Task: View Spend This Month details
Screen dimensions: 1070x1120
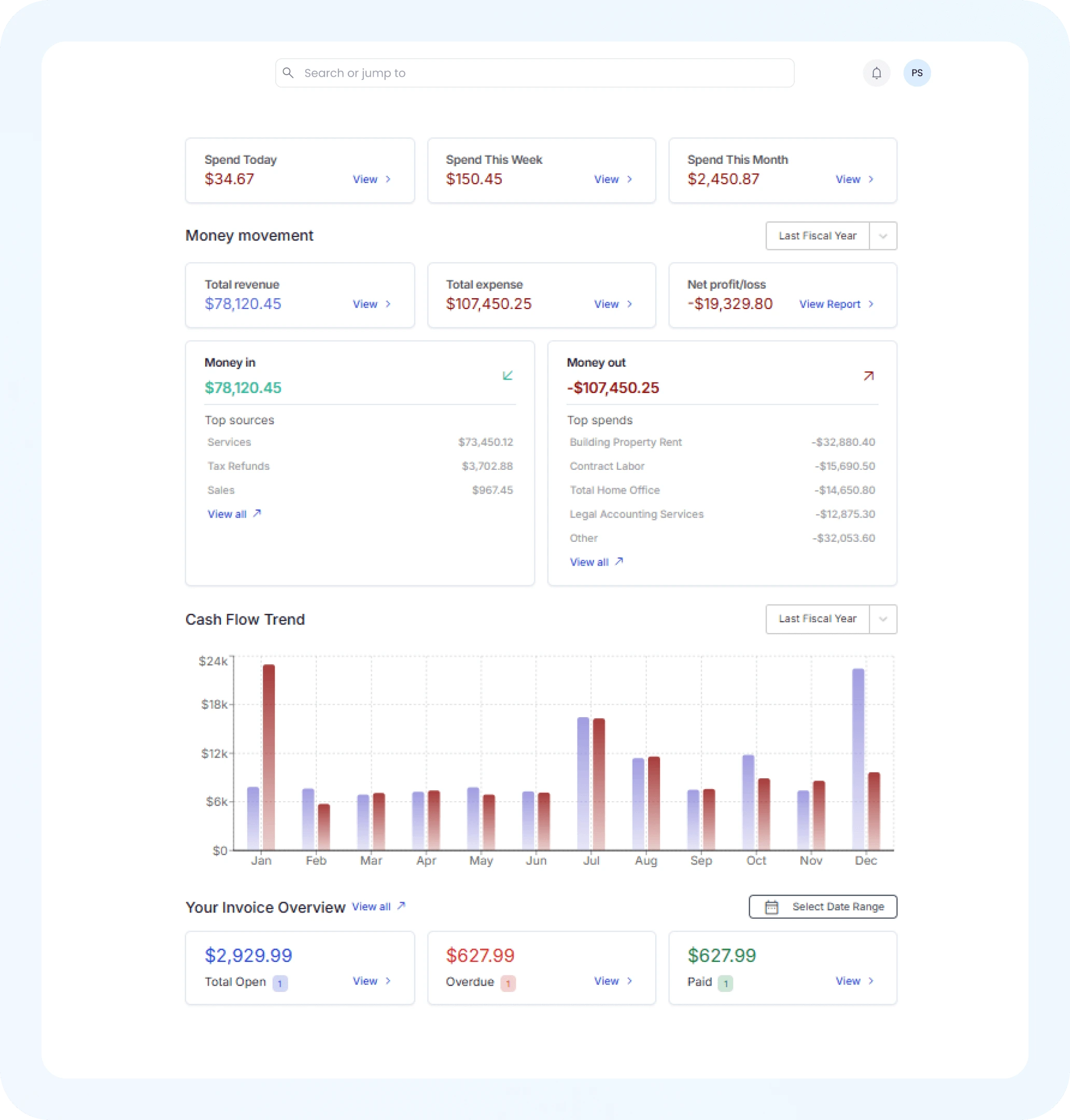Action: tap(854, 179)
